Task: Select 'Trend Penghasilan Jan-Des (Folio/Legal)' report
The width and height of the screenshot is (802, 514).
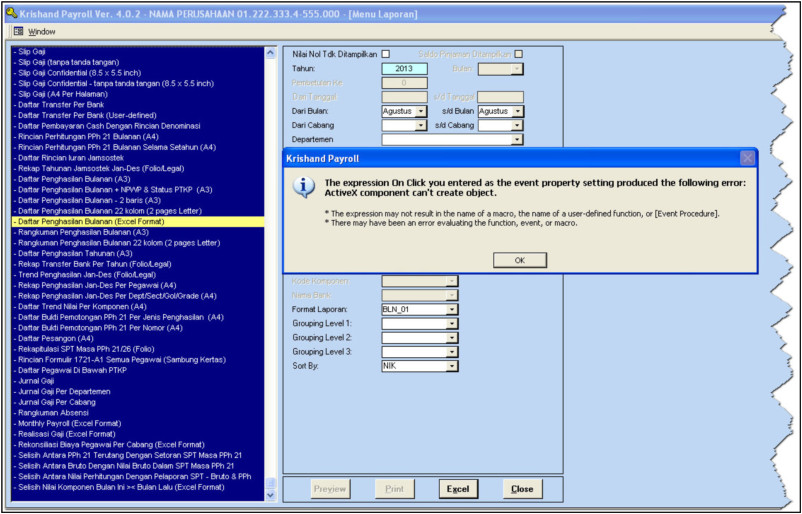Action: [x=138, y=275]
